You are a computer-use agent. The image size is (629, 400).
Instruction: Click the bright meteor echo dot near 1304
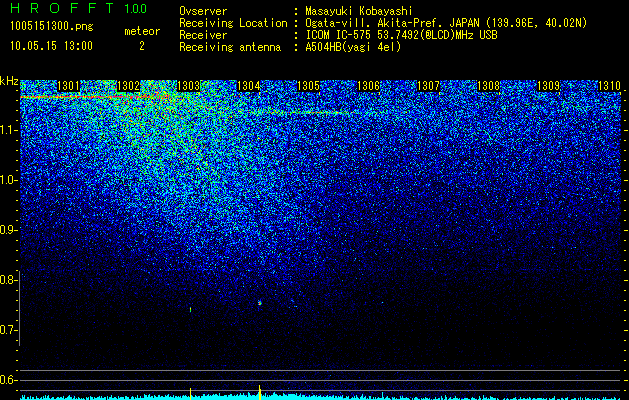point(260,303)
